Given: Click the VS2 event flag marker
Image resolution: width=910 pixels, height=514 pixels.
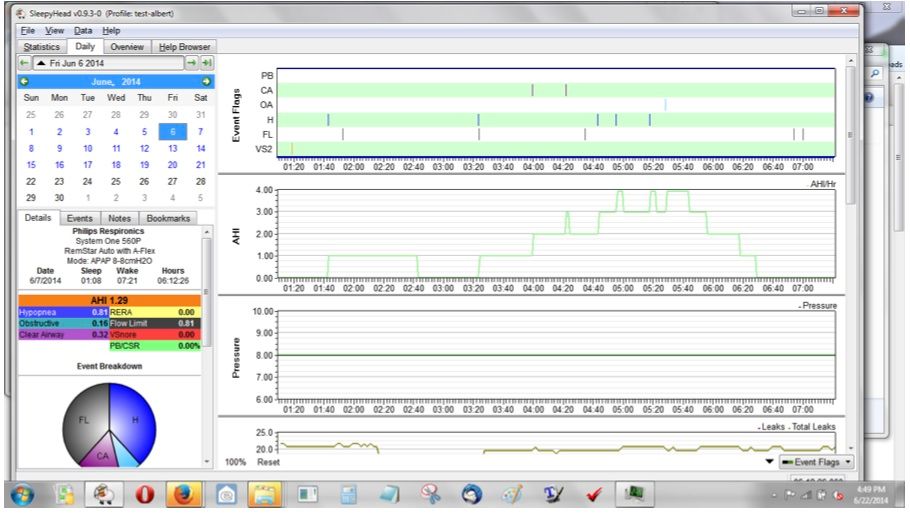Looking at the screenshot, I should tap(292, 149).
